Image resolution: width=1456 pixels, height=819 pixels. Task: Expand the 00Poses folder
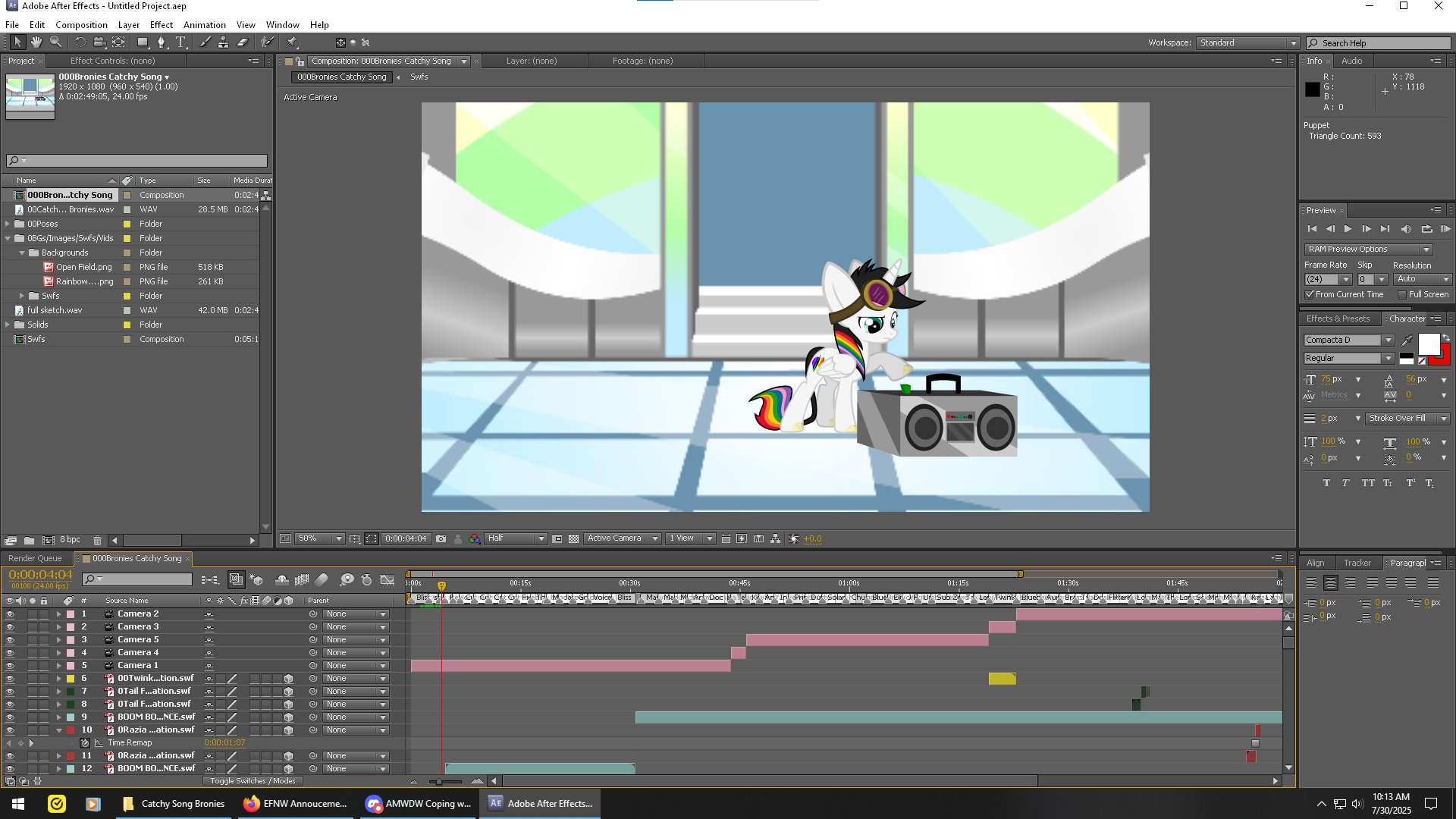click(8, 224)
